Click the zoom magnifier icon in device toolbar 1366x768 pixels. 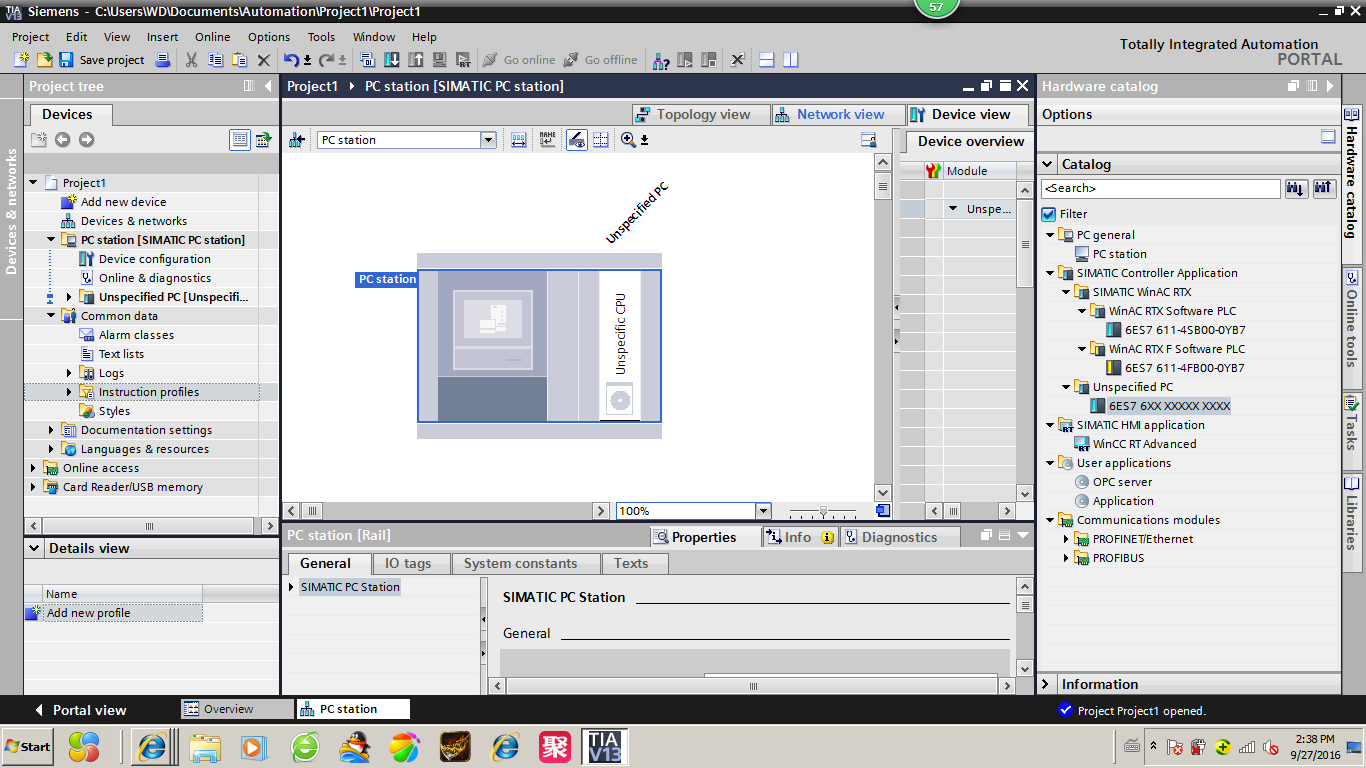[x=627, y=140]
